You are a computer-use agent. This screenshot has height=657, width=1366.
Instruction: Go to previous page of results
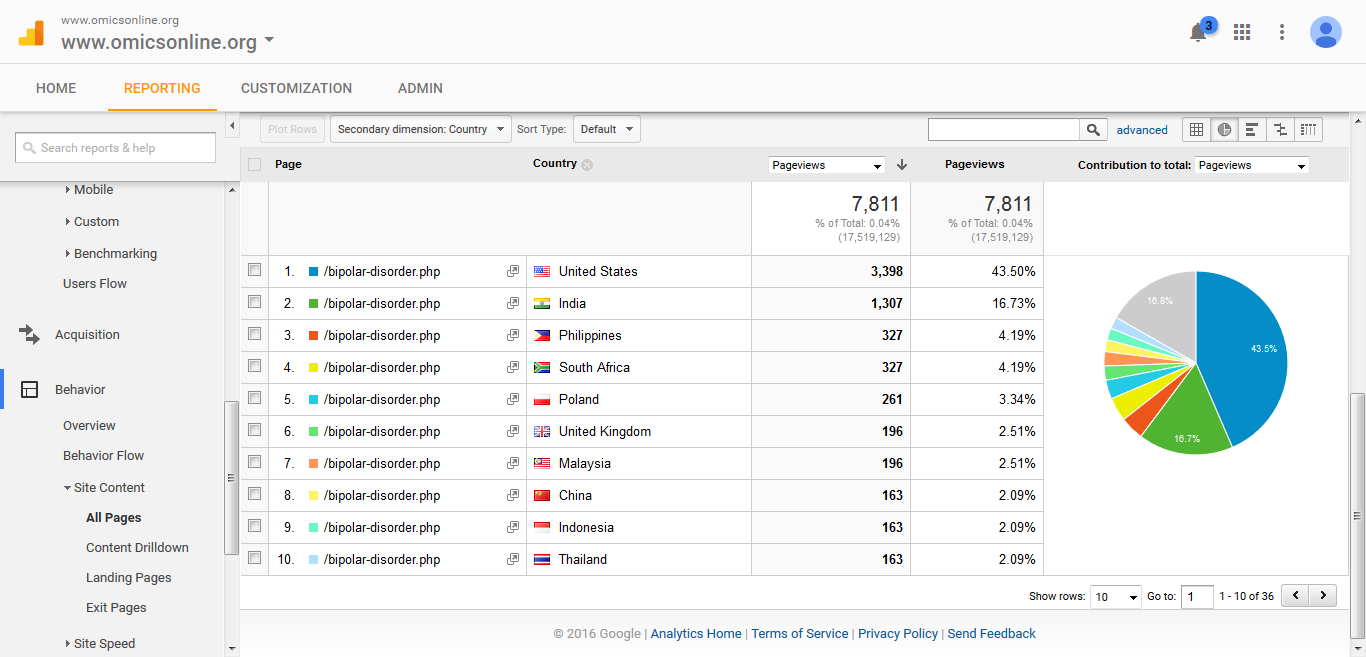coord(1296,596)
